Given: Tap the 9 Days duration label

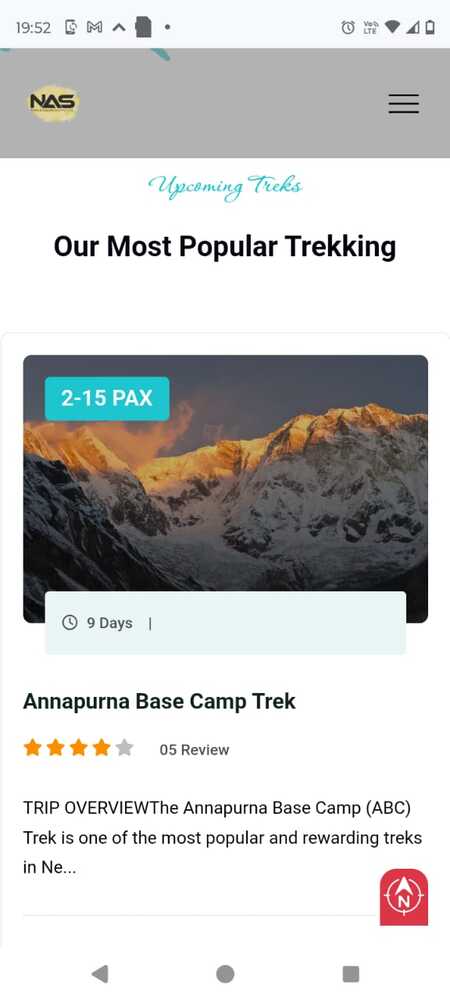Looking at the screenshot, I should [110, 623].
